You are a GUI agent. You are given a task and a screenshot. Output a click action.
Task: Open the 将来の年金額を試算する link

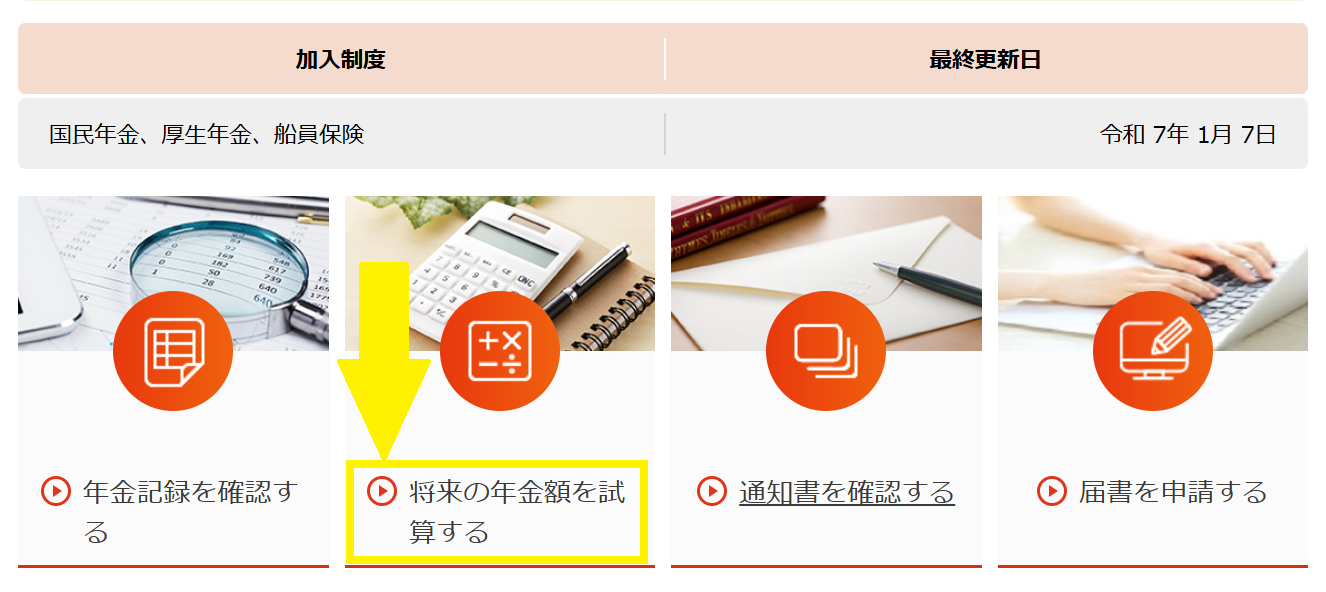(517, 511)
